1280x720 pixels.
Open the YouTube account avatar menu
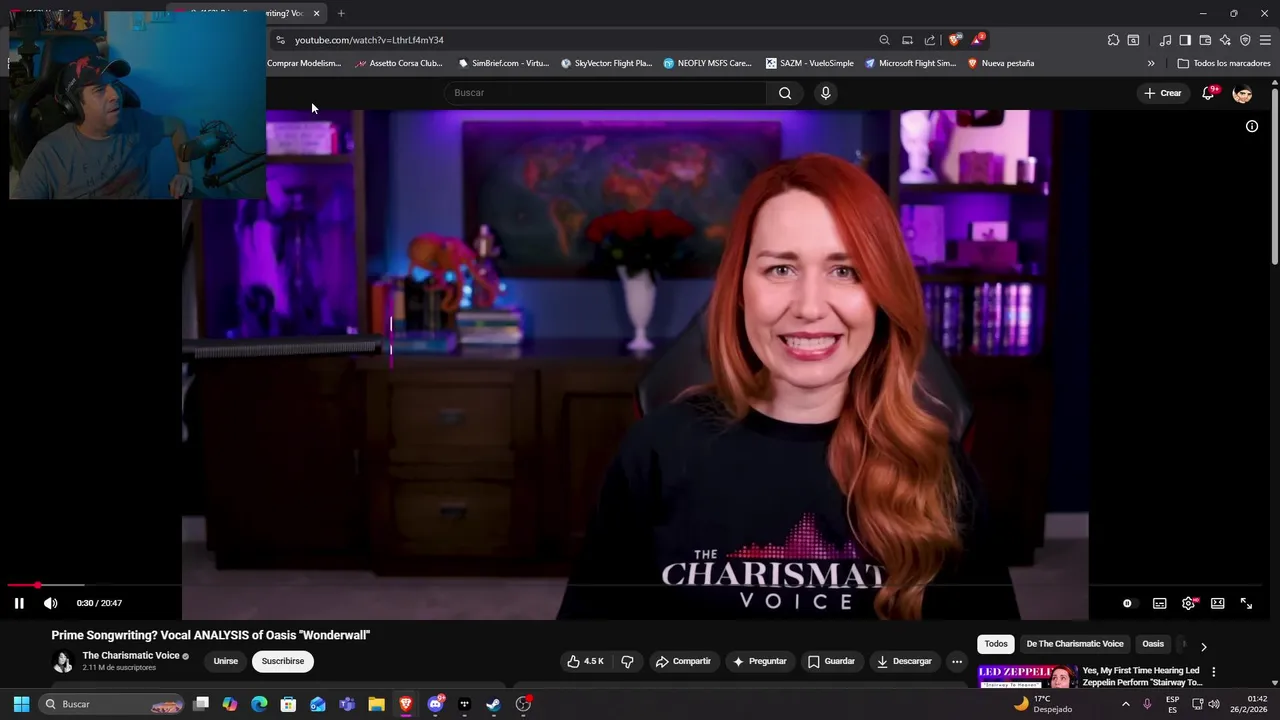click(1242, 94)
